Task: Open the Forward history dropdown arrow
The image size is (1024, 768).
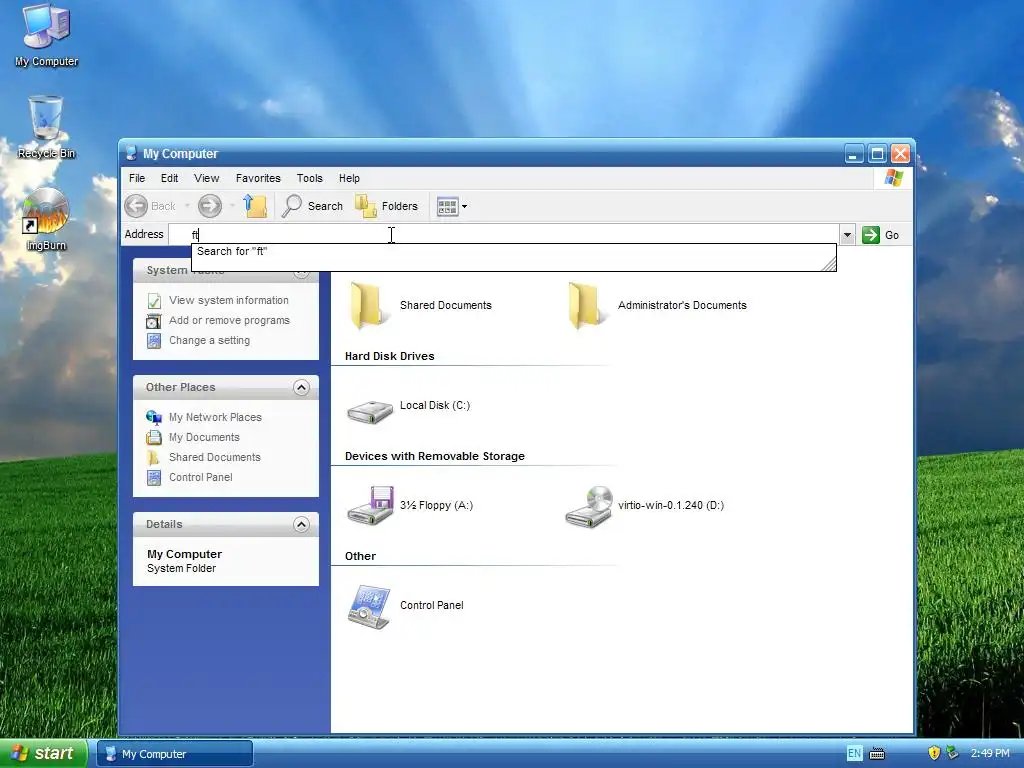Action: 232,206
